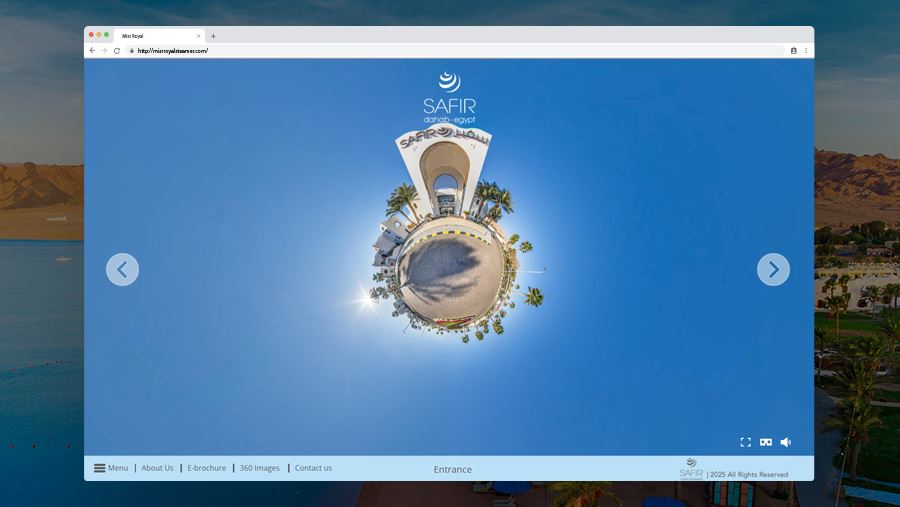The height and width of the screenshot is (507, 900).
Task: Open the E-brochure link
Action: tap(207, 468)
